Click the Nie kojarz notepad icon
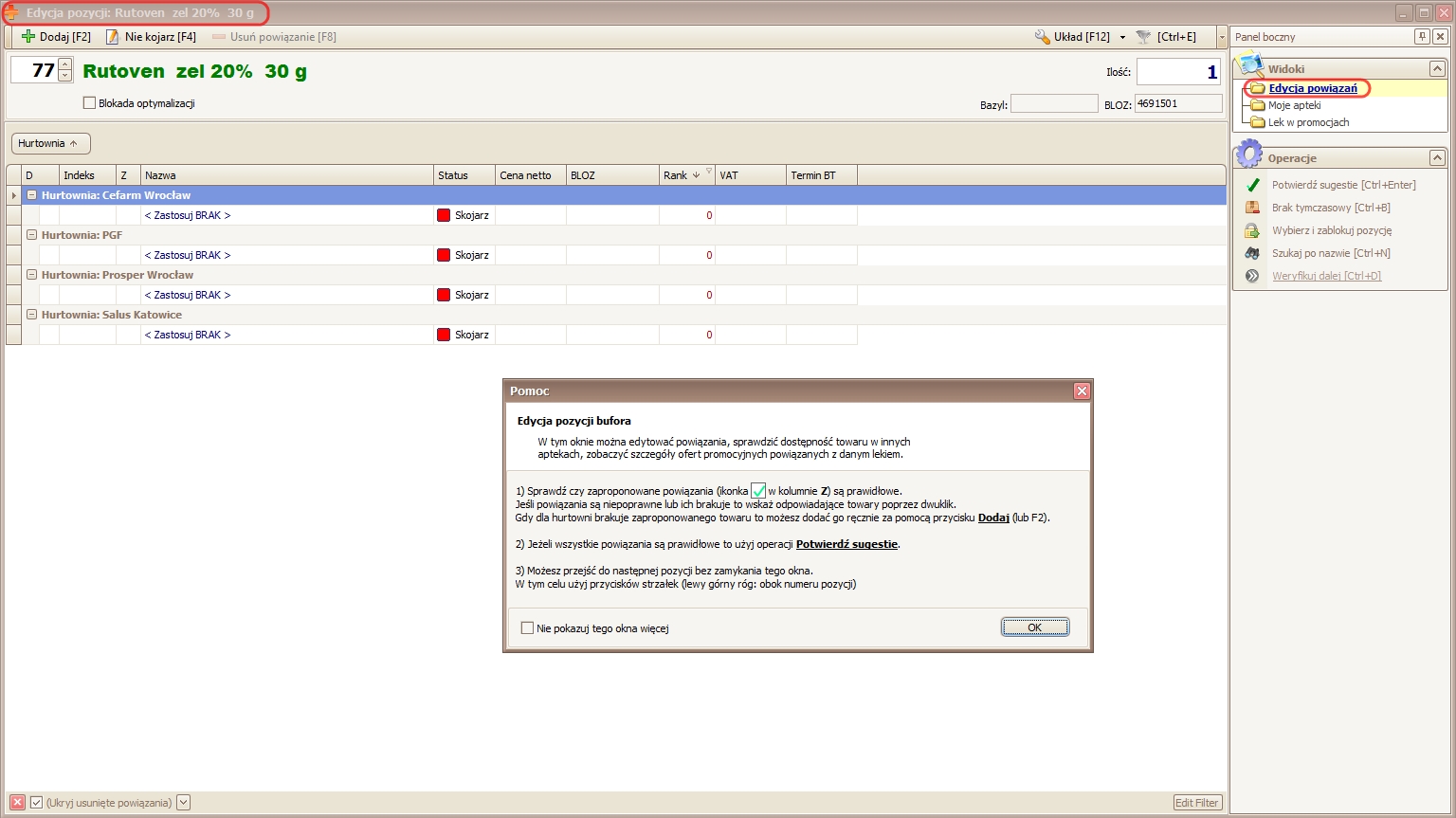This screenshot has width=1456, height=818. (113, 37)
